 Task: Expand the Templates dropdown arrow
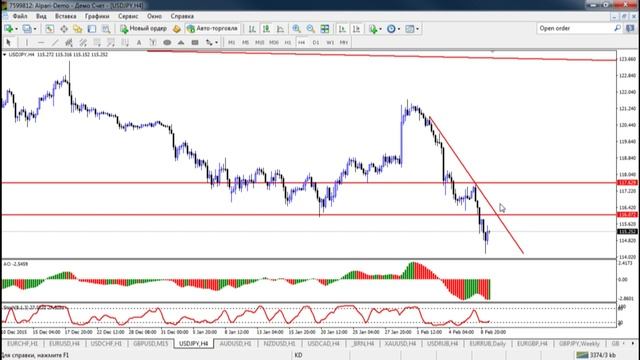point(417,29)
